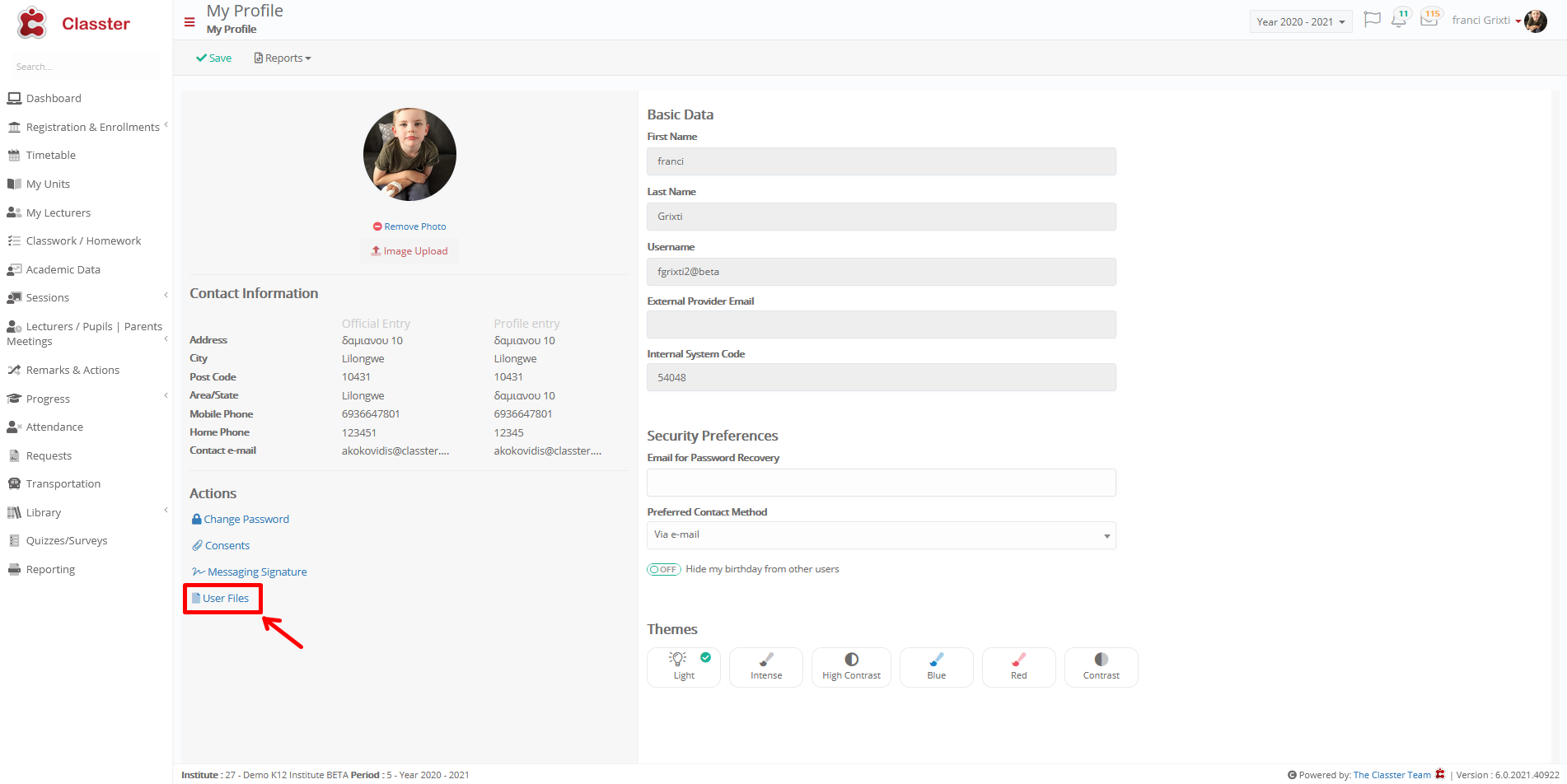Click the My Units book icon

pos(14,184)
